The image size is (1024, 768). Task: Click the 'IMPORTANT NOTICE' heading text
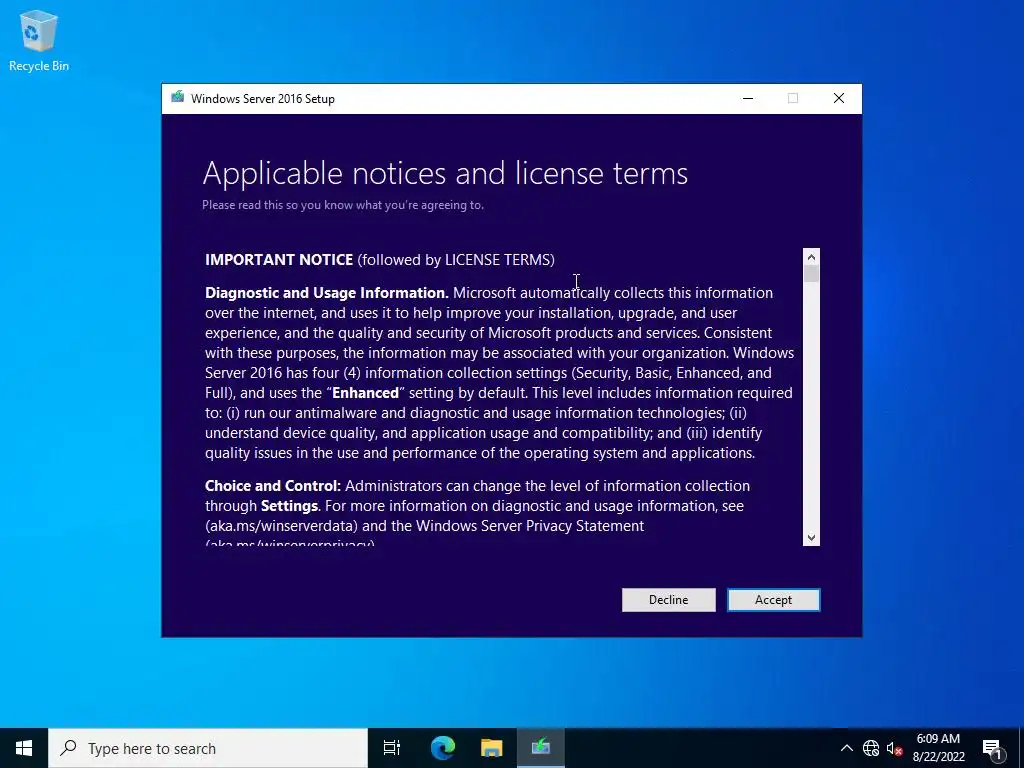click(279, 259)
